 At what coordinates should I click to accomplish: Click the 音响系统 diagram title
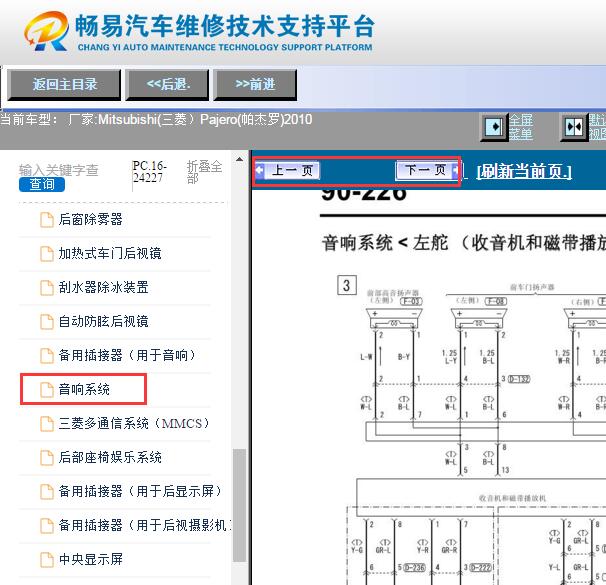[464, 243]
